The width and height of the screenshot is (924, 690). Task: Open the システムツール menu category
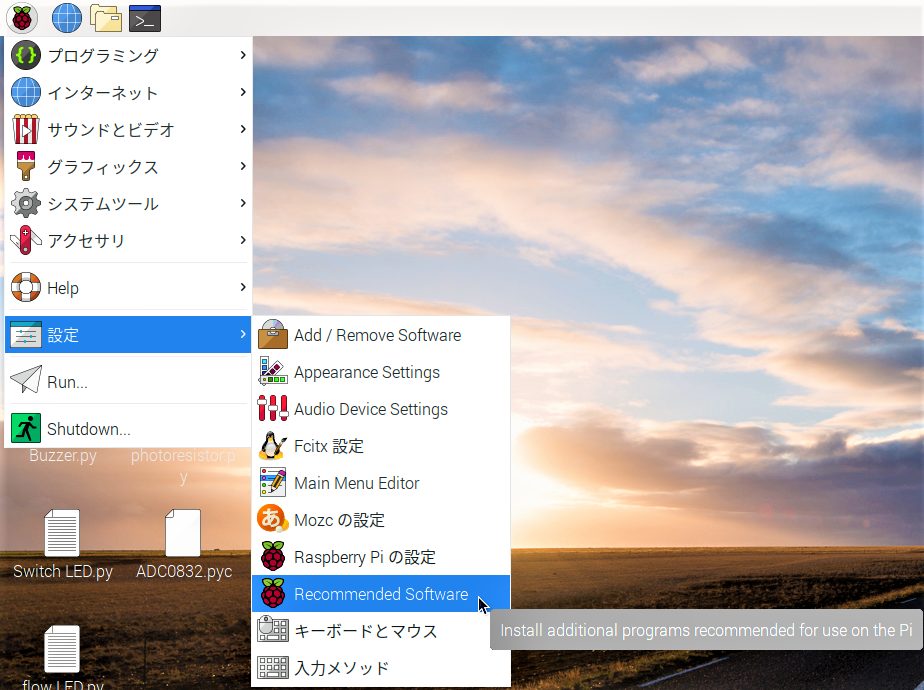pyautogui.click(x=128, y=203)
